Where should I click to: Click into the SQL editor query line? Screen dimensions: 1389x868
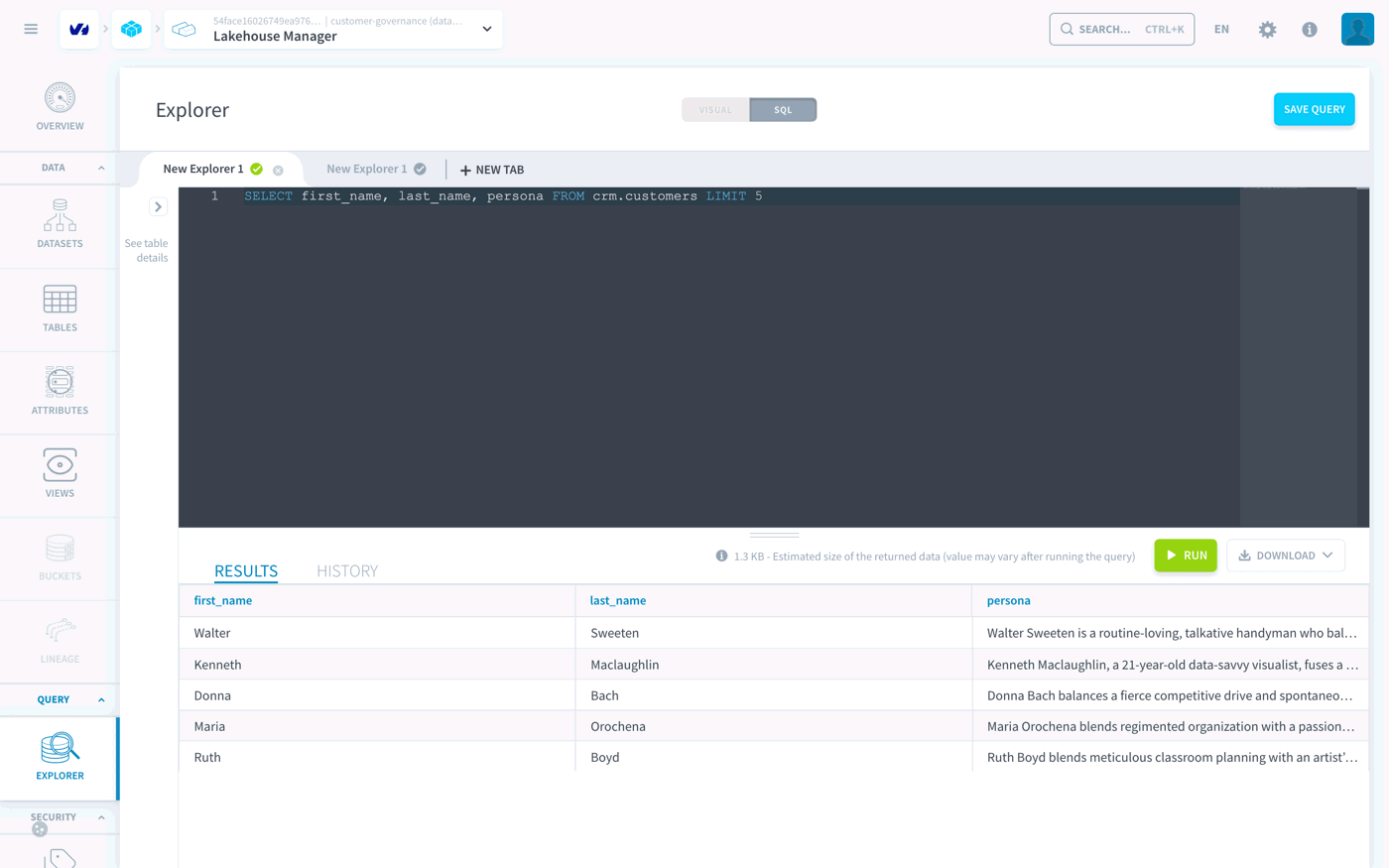coord(709,196)
